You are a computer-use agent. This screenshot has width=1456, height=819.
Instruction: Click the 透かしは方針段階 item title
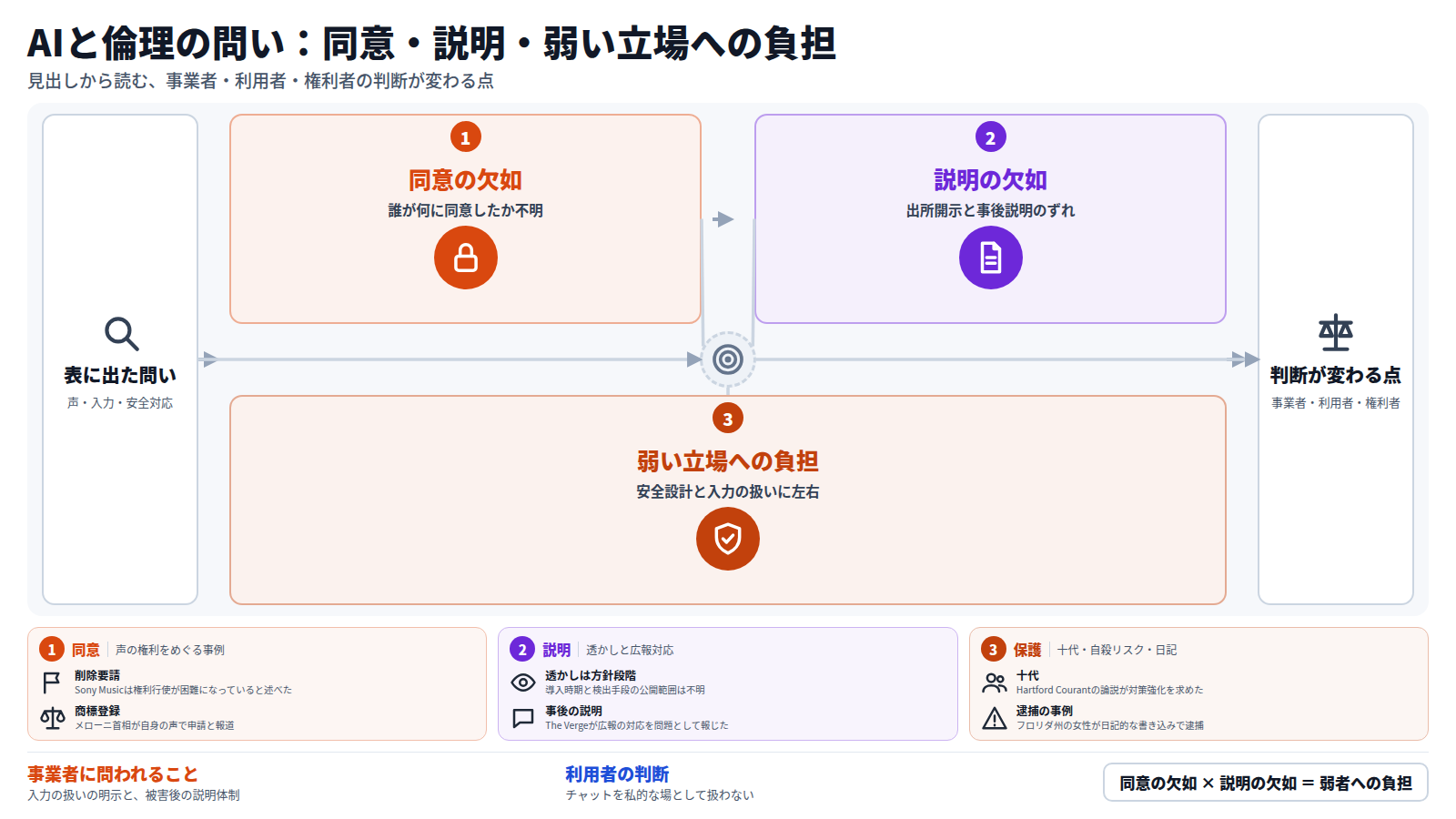(x=591, y=675)
